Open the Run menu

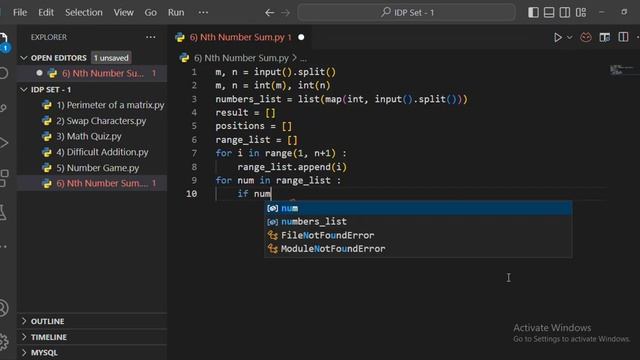point(176,12)
